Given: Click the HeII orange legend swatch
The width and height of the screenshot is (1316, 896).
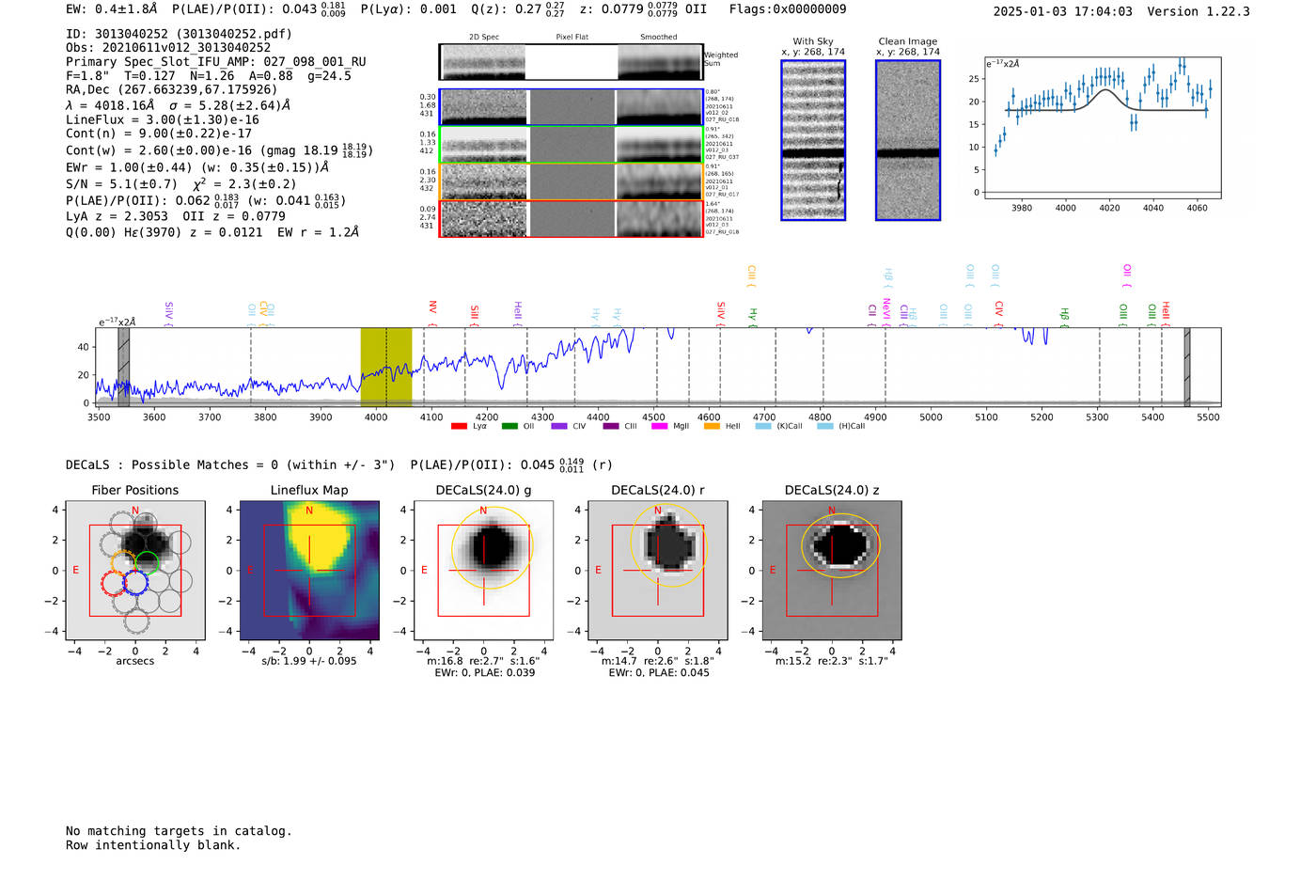Looking at the screenshot, I should [712, 427].
